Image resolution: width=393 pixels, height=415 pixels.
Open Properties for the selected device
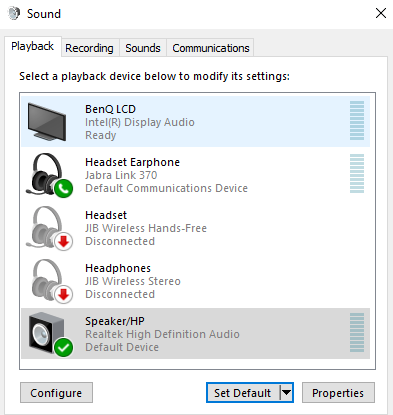[338, 393]
